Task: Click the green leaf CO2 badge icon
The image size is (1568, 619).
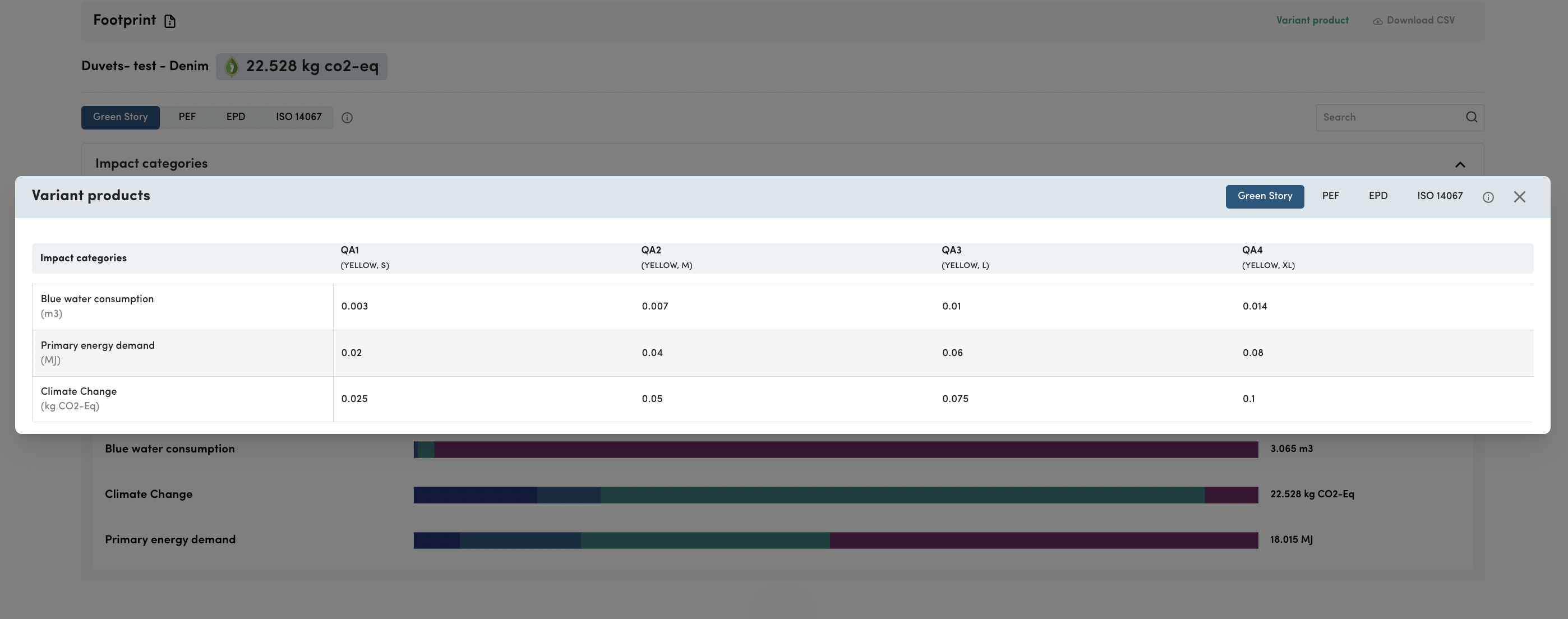Action: 231,67
